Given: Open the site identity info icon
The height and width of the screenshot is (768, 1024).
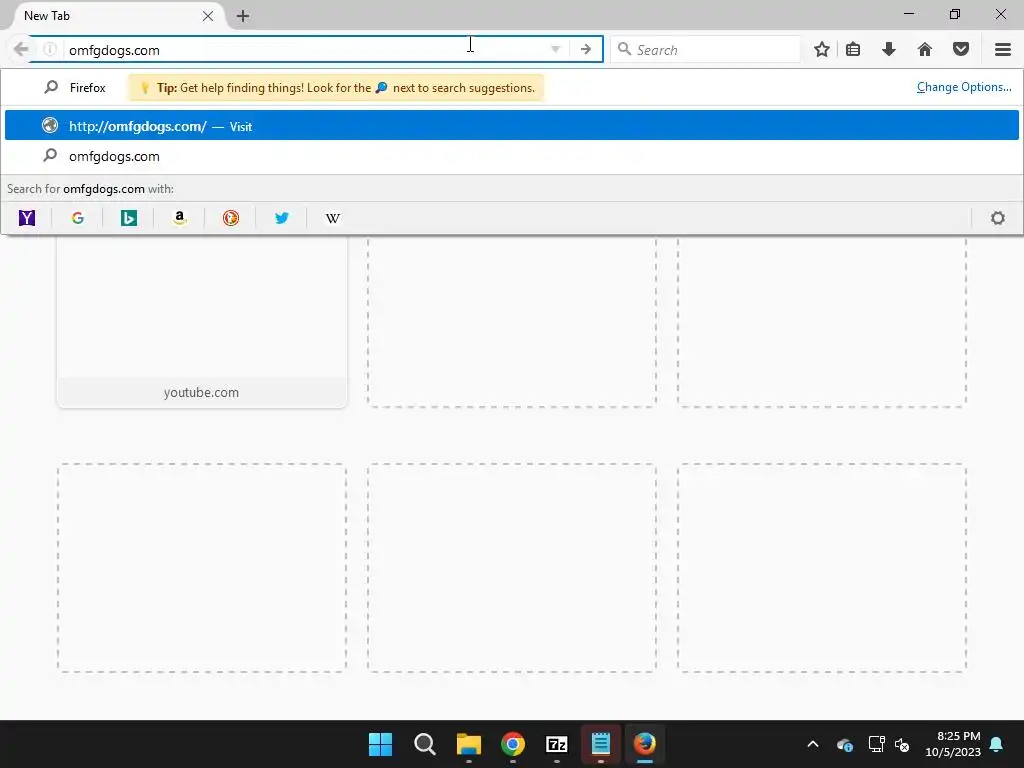Looking at the screenshot, I should coord(50,50).
